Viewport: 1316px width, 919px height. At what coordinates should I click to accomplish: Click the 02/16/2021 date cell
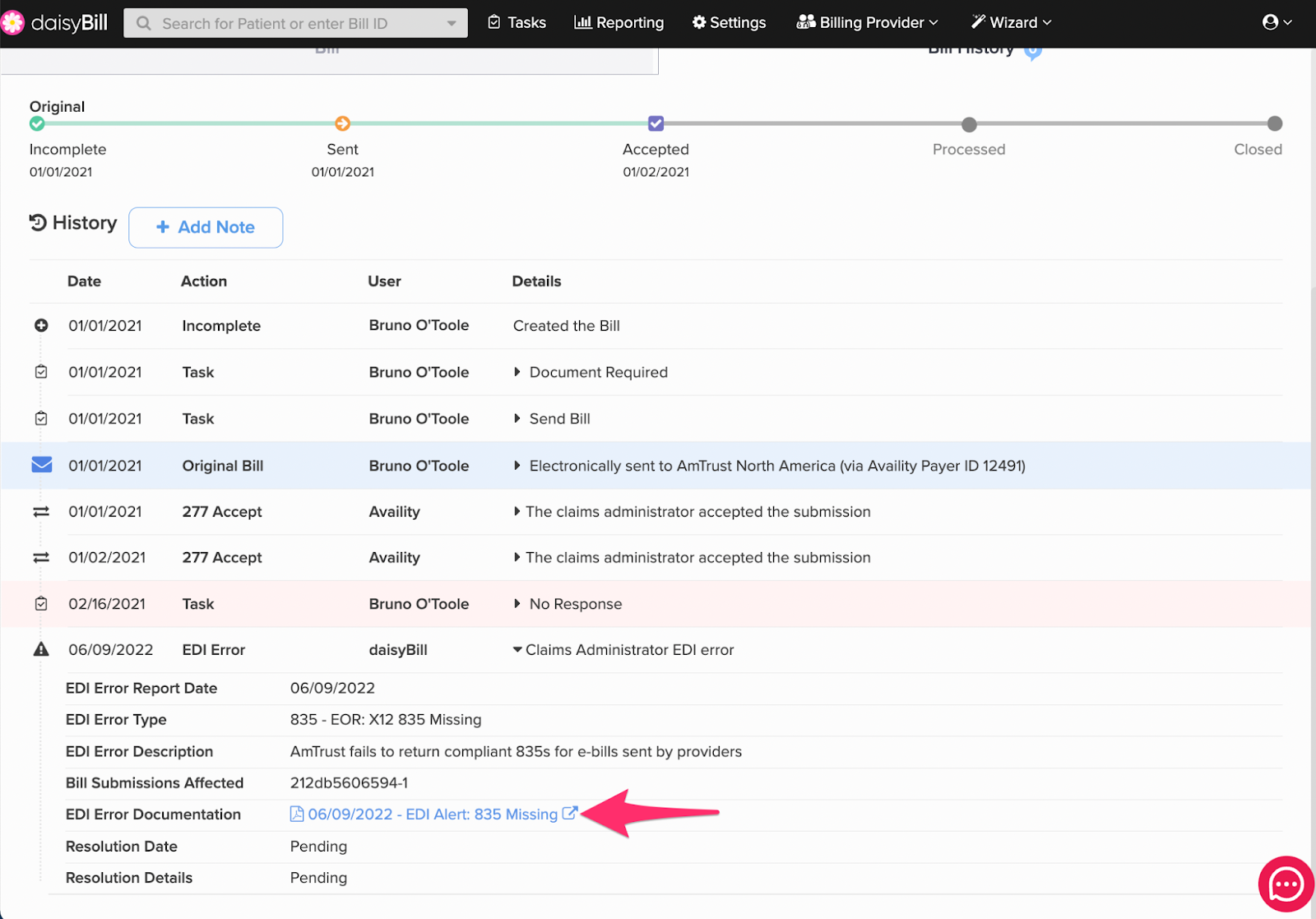pyautogui.click(x=107, y=604)
